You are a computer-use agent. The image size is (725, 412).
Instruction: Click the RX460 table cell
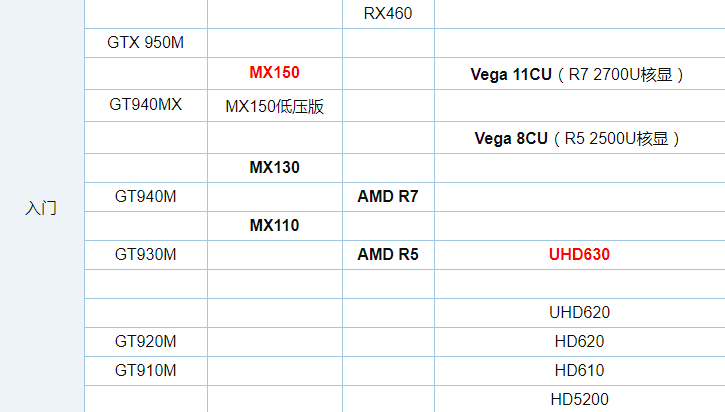(388, 14)
